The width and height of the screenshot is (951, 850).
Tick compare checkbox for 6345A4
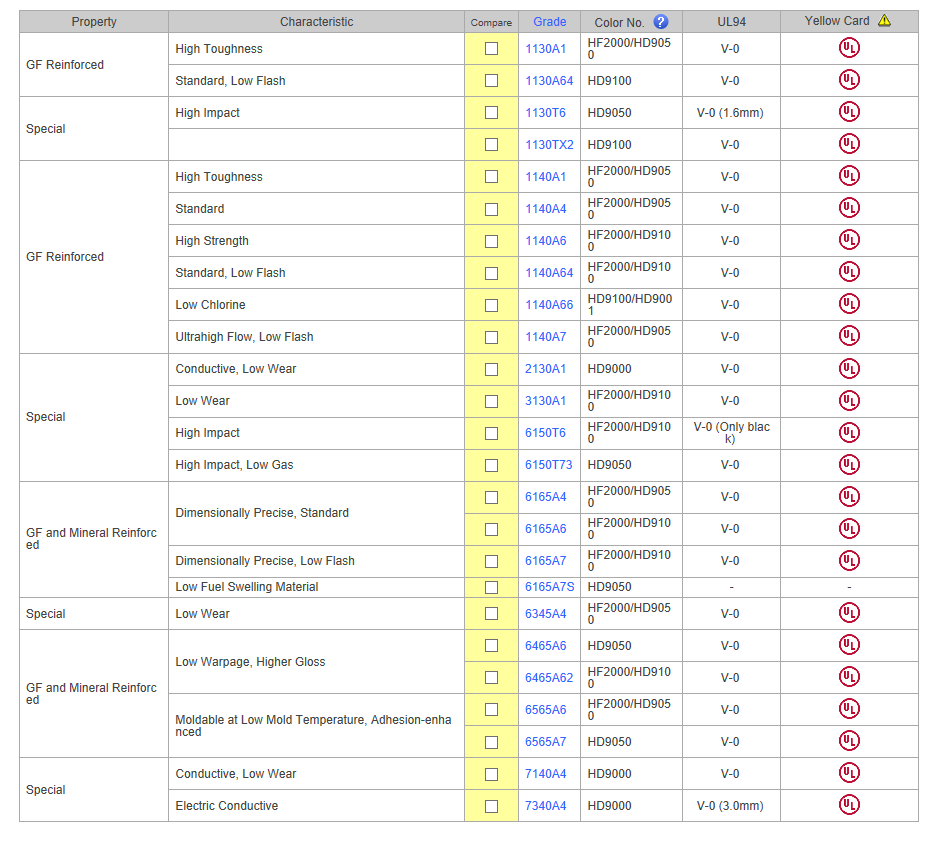click(x=491, y=614)
